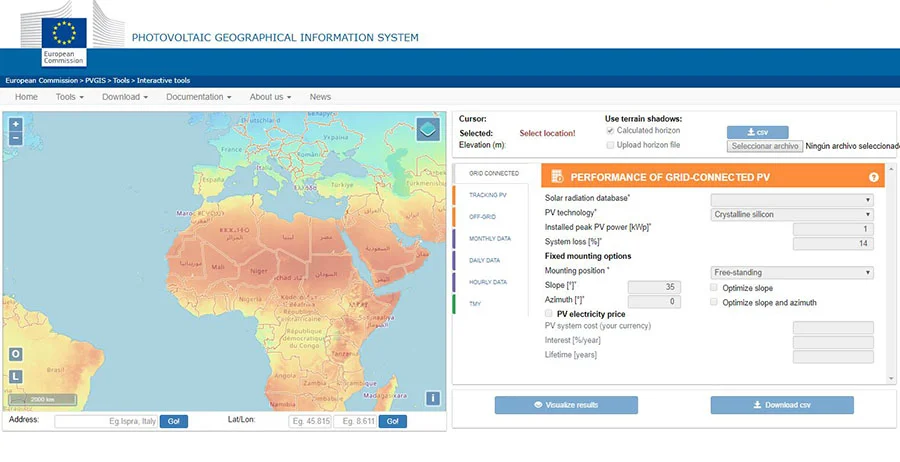900x462 pixels.
Task: Expand the About us menu
Action: (270, 97)
